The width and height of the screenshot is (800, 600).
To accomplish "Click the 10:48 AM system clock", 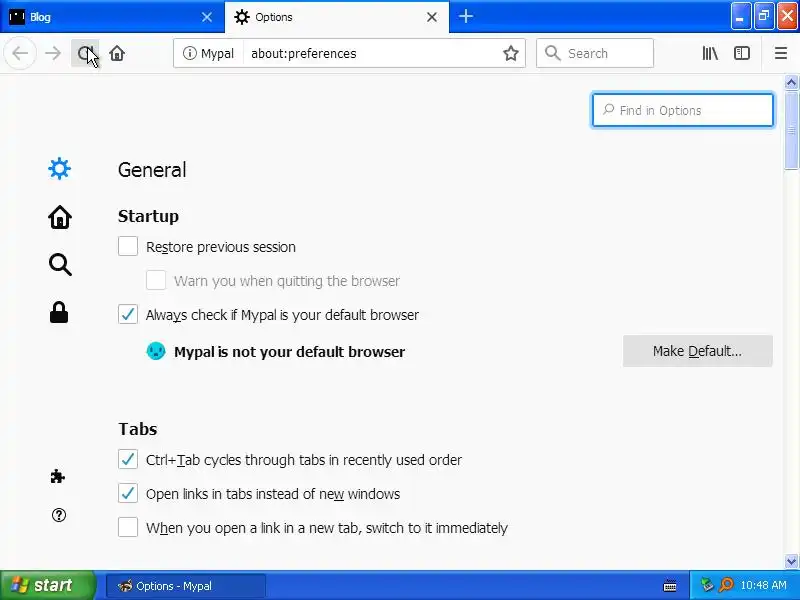I will 763,585.
